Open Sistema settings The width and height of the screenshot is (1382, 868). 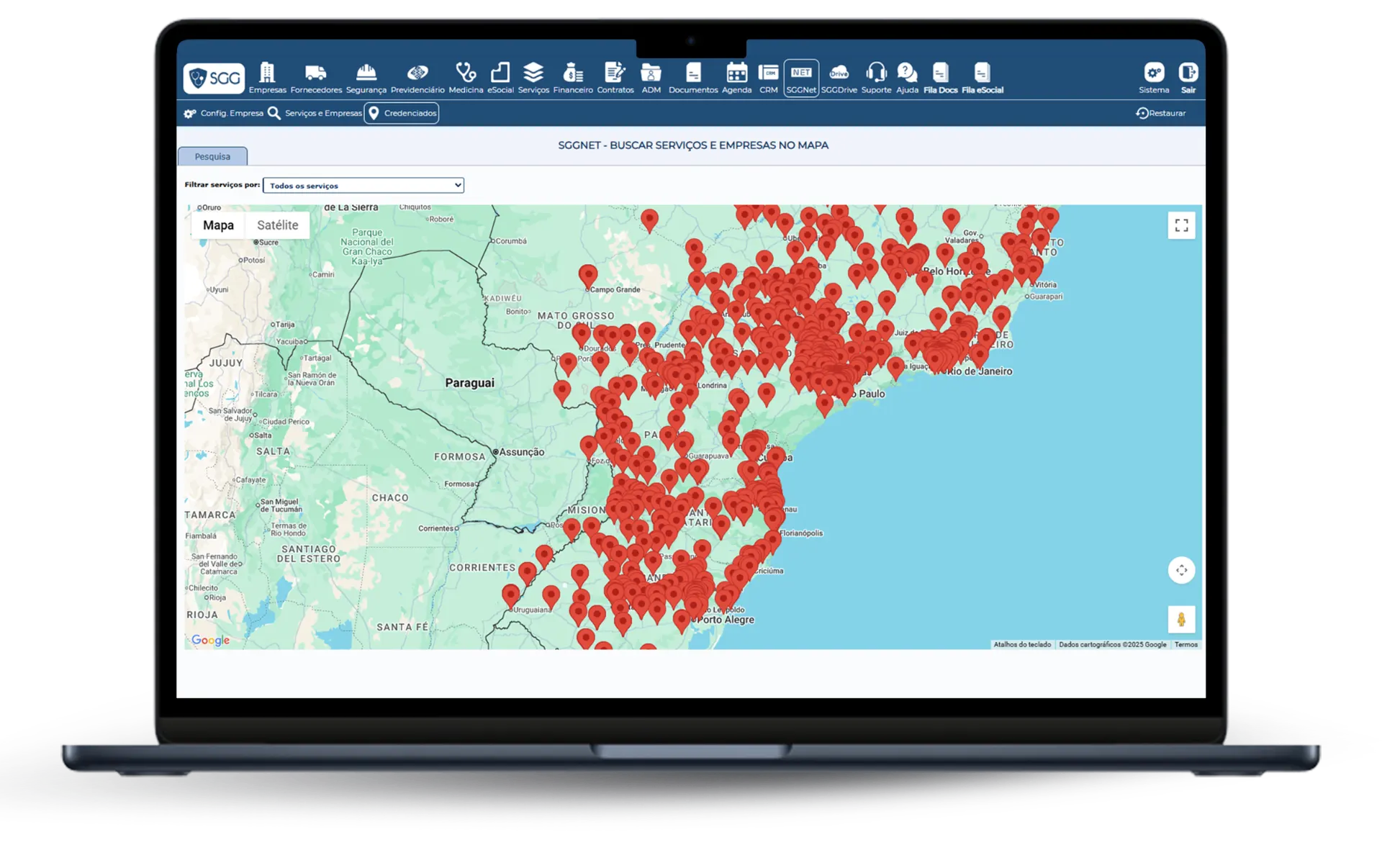[x=1154, y=78]
